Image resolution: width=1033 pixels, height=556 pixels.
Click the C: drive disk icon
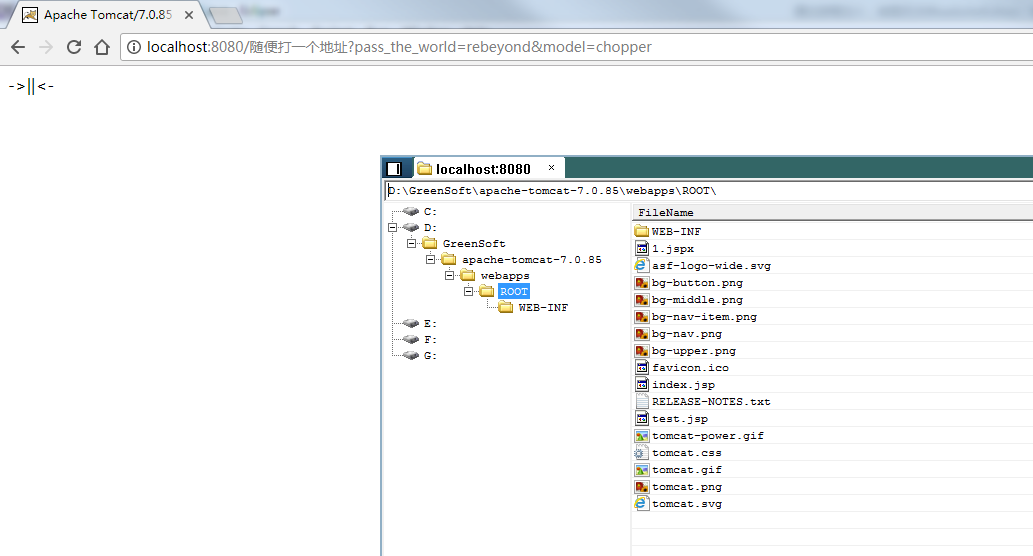pyautogui.click(x=411, y=211)
